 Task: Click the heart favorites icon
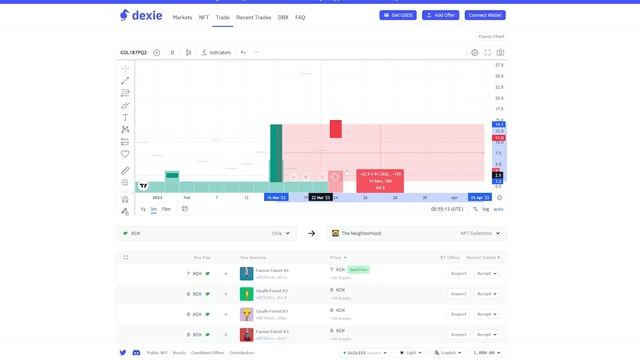125,154
